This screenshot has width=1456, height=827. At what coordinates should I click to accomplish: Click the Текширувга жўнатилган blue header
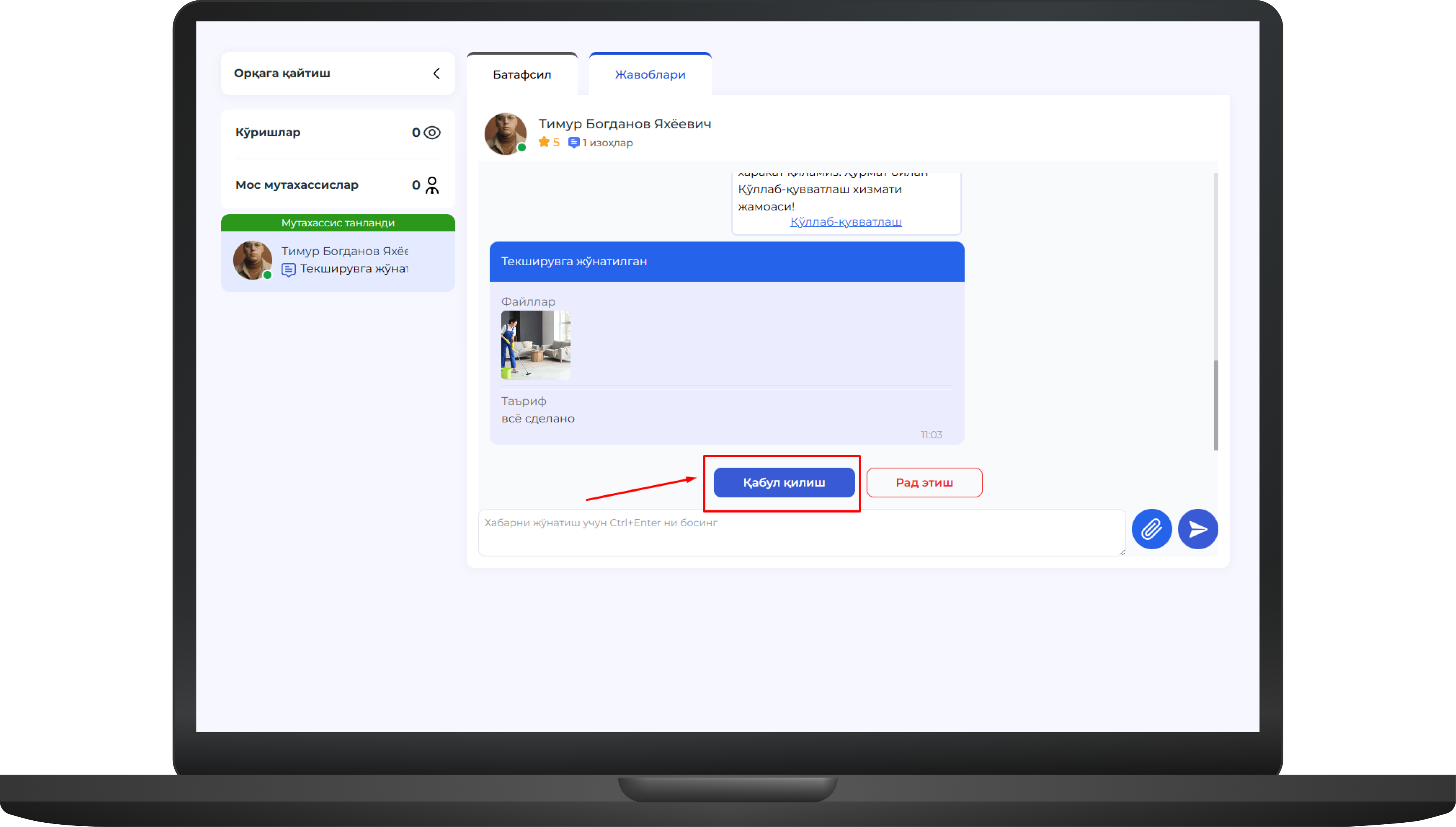pos(726,261)
